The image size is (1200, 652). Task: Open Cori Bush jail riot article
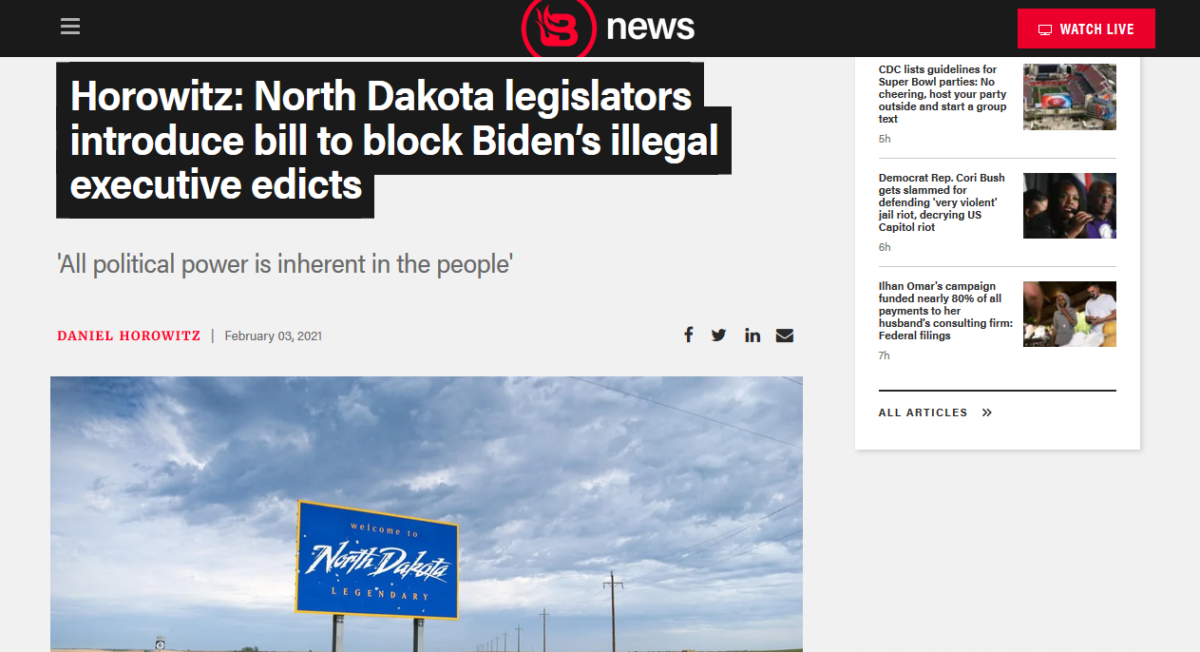point(942,202)
